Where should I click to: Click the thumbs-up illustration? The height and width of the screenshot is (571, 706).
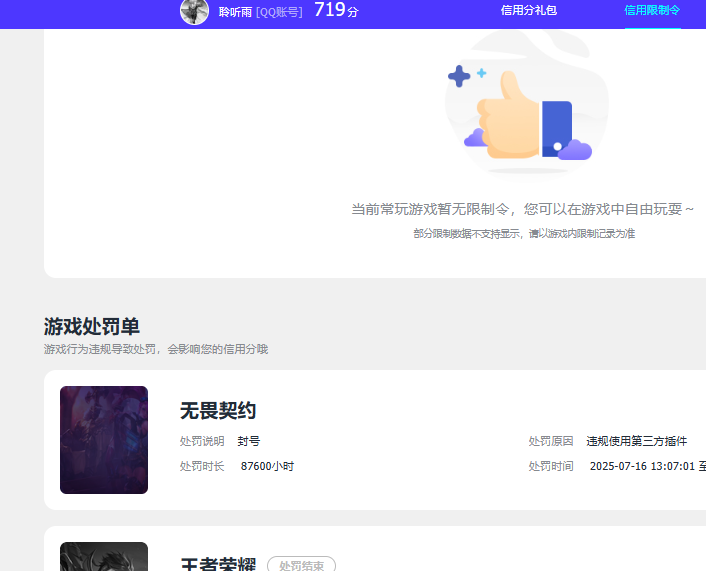pos(526,106)
